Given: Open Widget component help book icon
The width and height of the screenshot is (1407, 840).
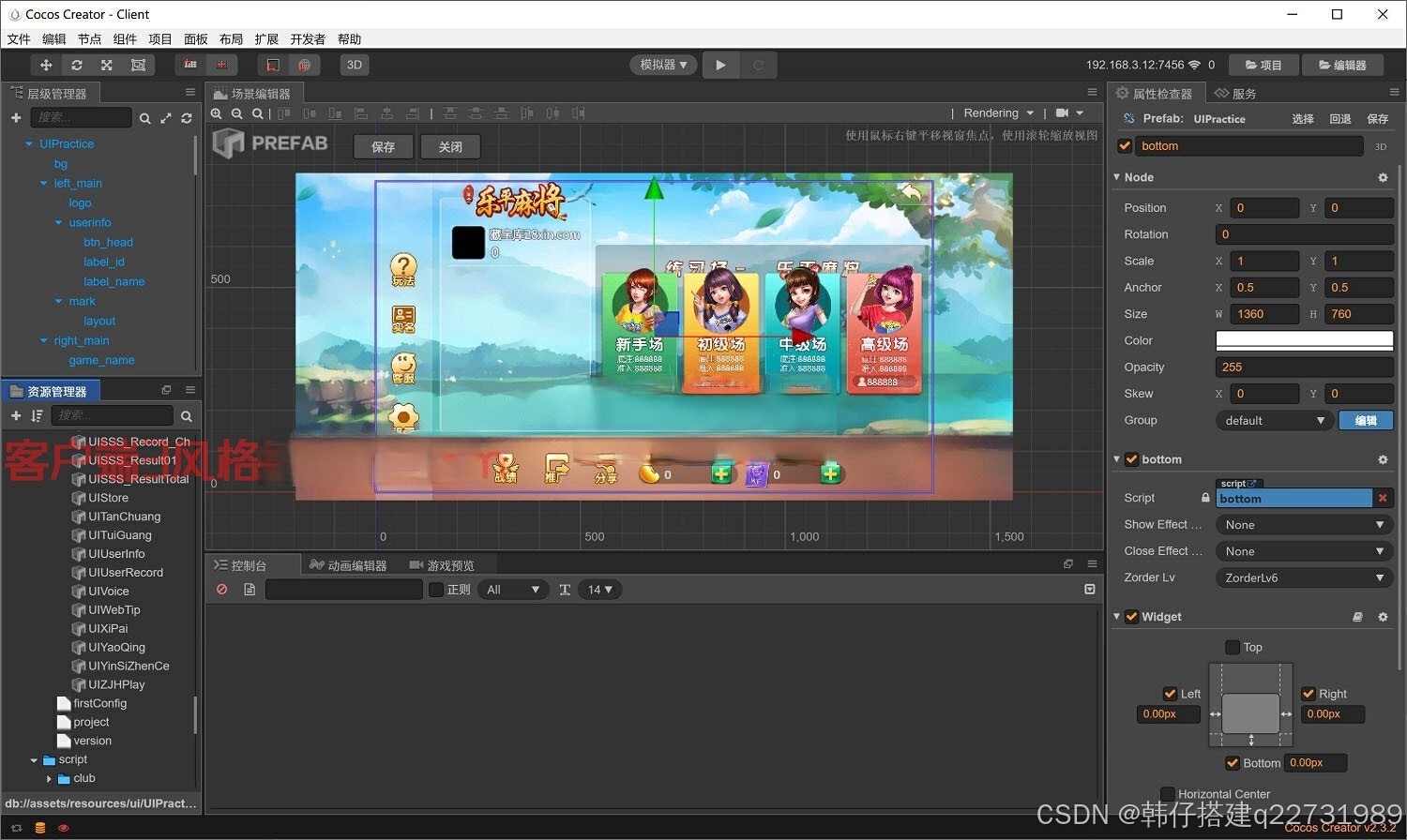Looking at the screenshot, I should 1357,617.
